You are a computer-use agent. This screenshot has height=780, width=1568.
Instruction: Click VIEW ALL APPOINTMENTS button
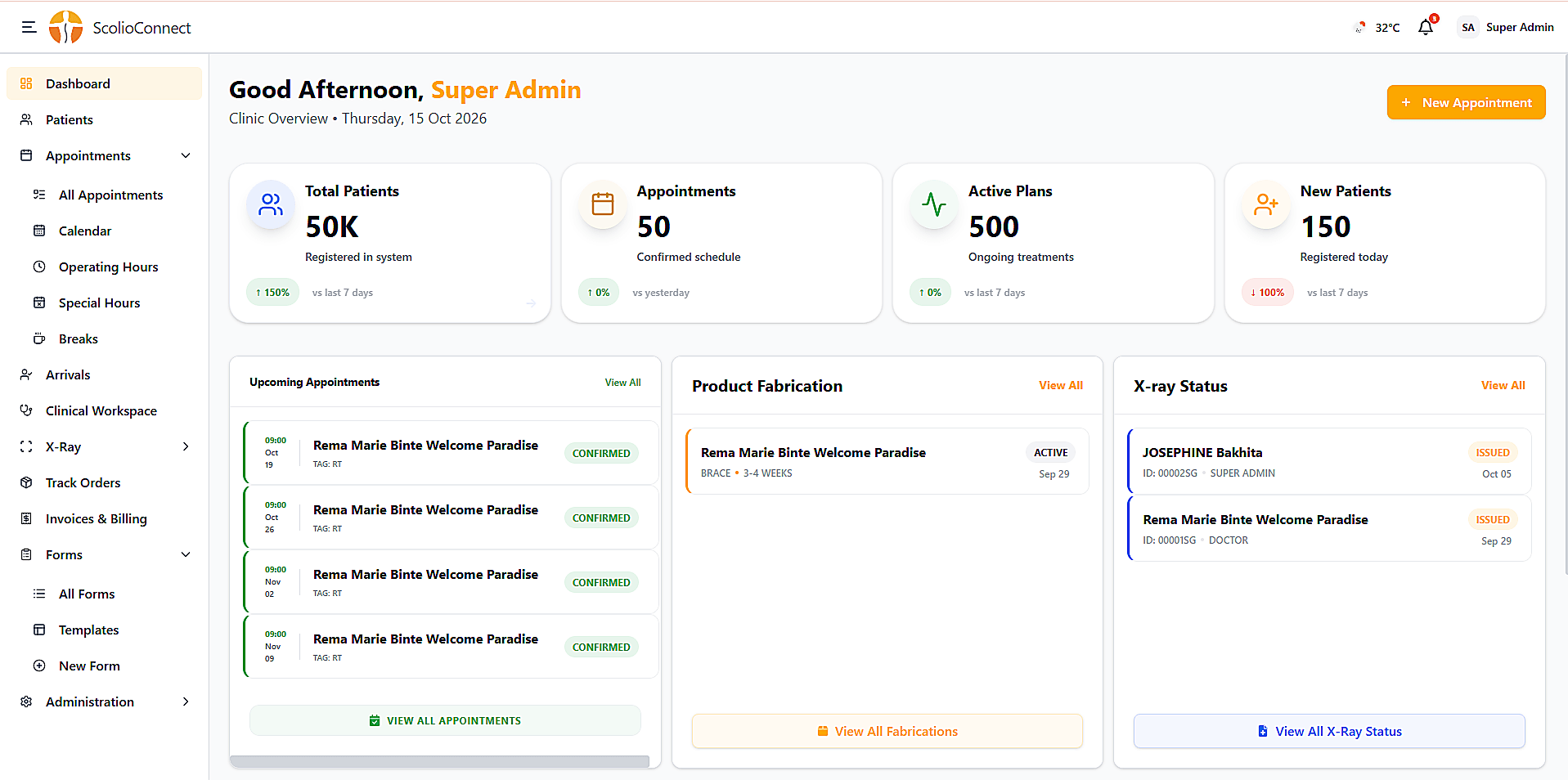click(x=445, y=720)
